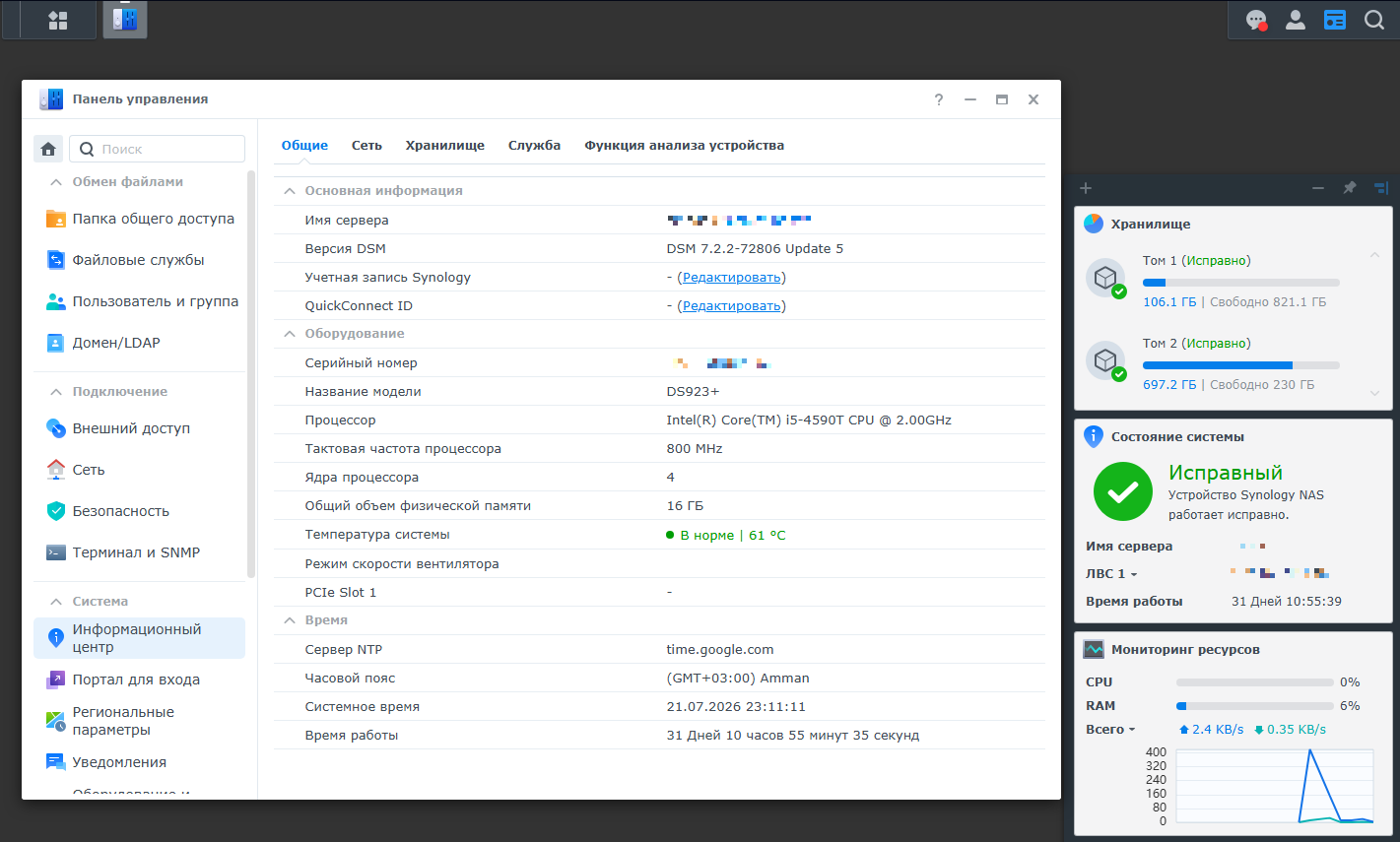This screenshot has width=1400, height=842.
Task: Open Папка общего доступа settings
Action: tap(139, 219)
